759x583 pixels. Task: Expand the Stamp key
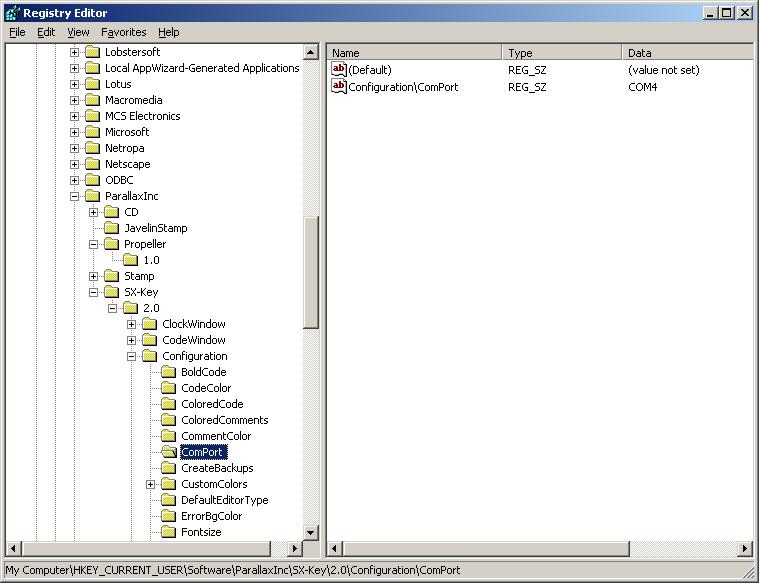93,276
